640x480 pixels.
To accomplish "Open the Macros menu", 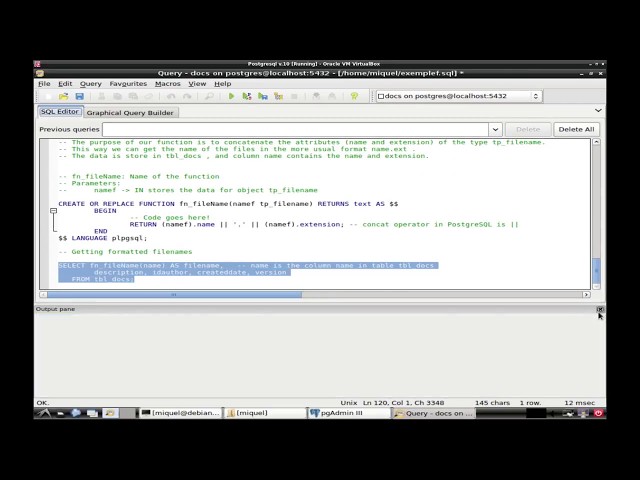I will 167,84.
